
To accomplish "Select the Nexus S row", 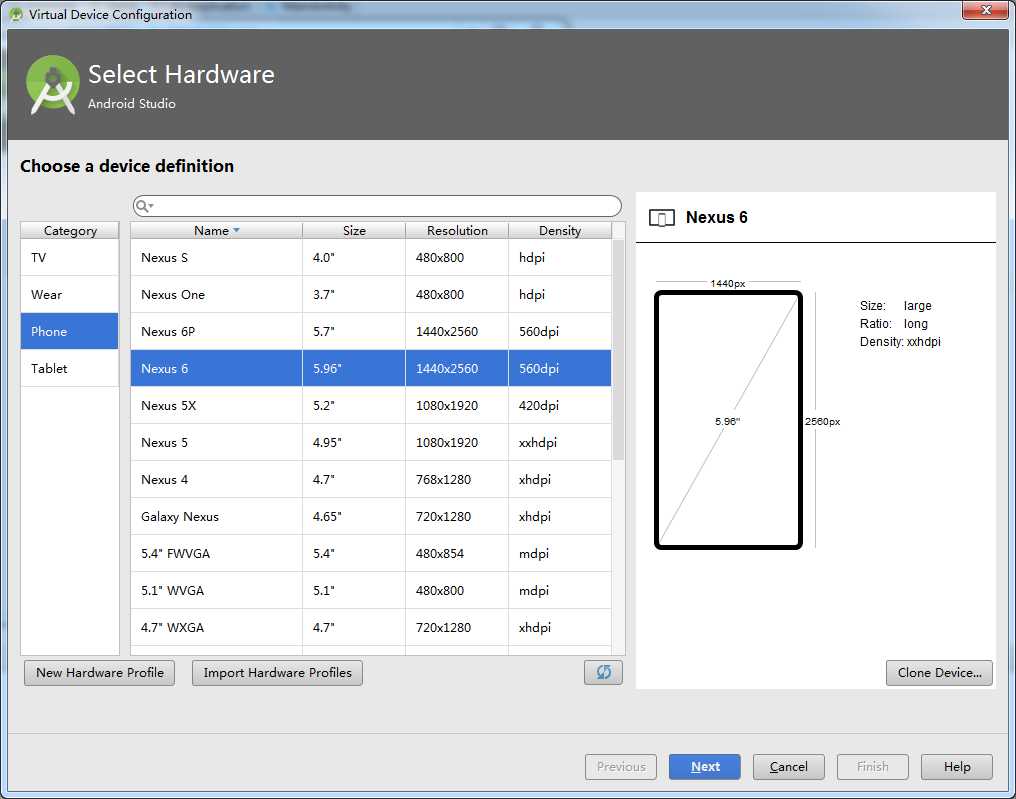I will pos(371,257).
